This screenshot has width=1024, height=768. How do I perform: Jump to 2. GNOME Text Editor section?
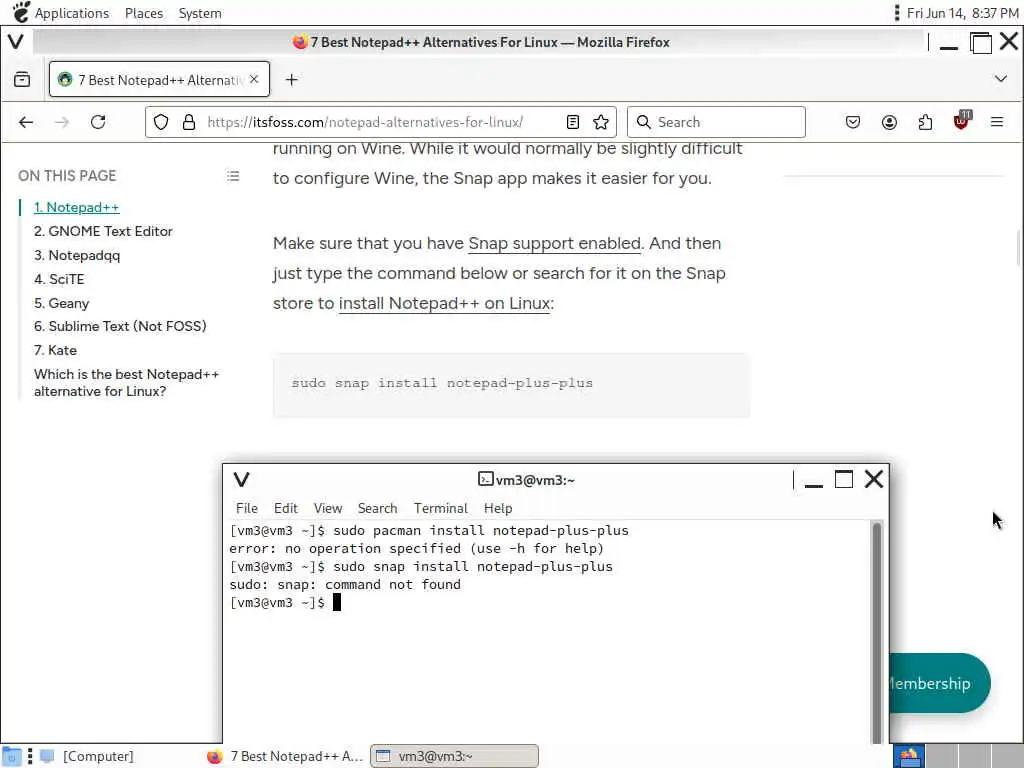[103, 231]
